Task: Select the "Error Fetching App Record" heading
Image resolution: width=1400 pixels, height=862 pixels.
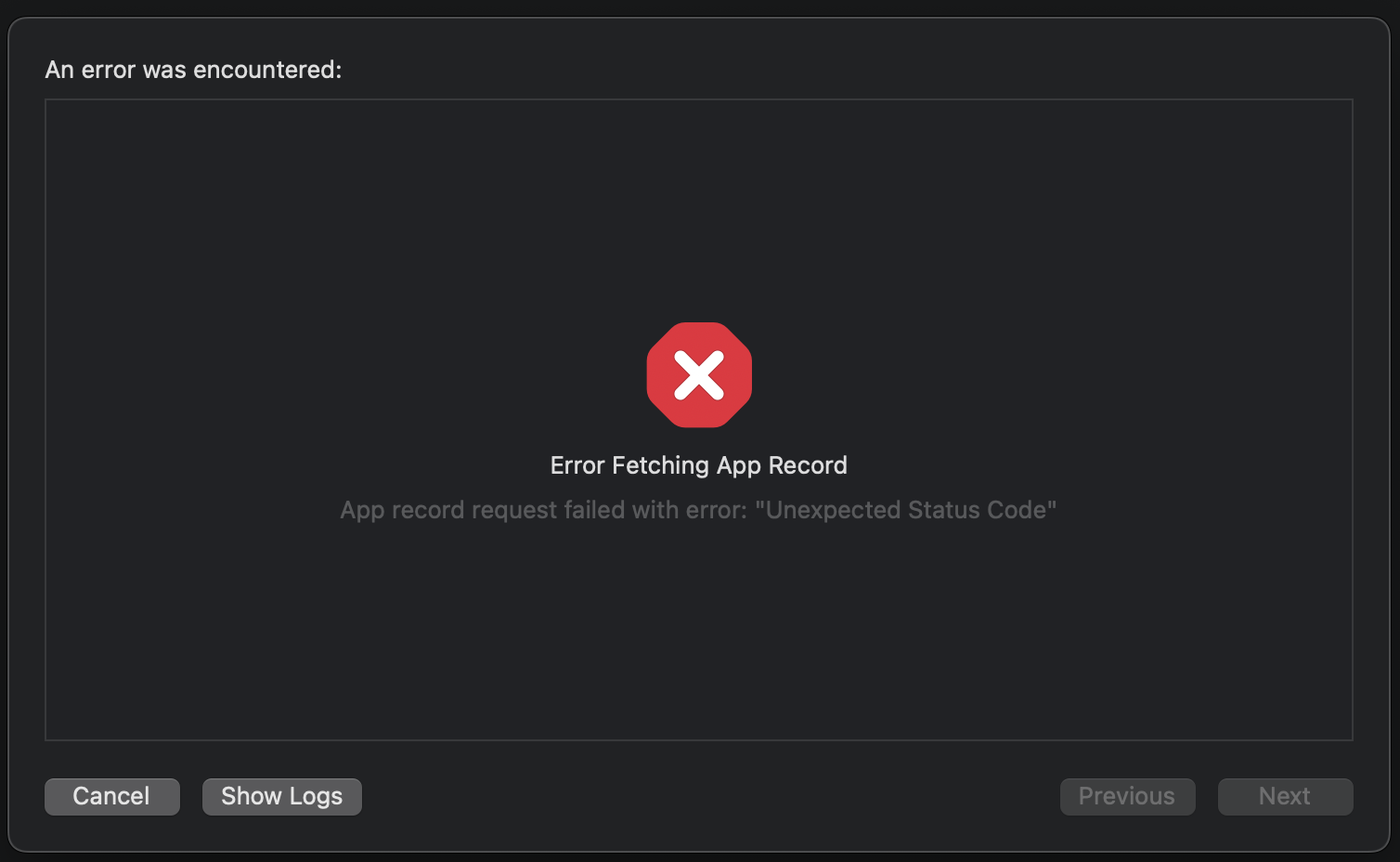Action: point(698,465)
